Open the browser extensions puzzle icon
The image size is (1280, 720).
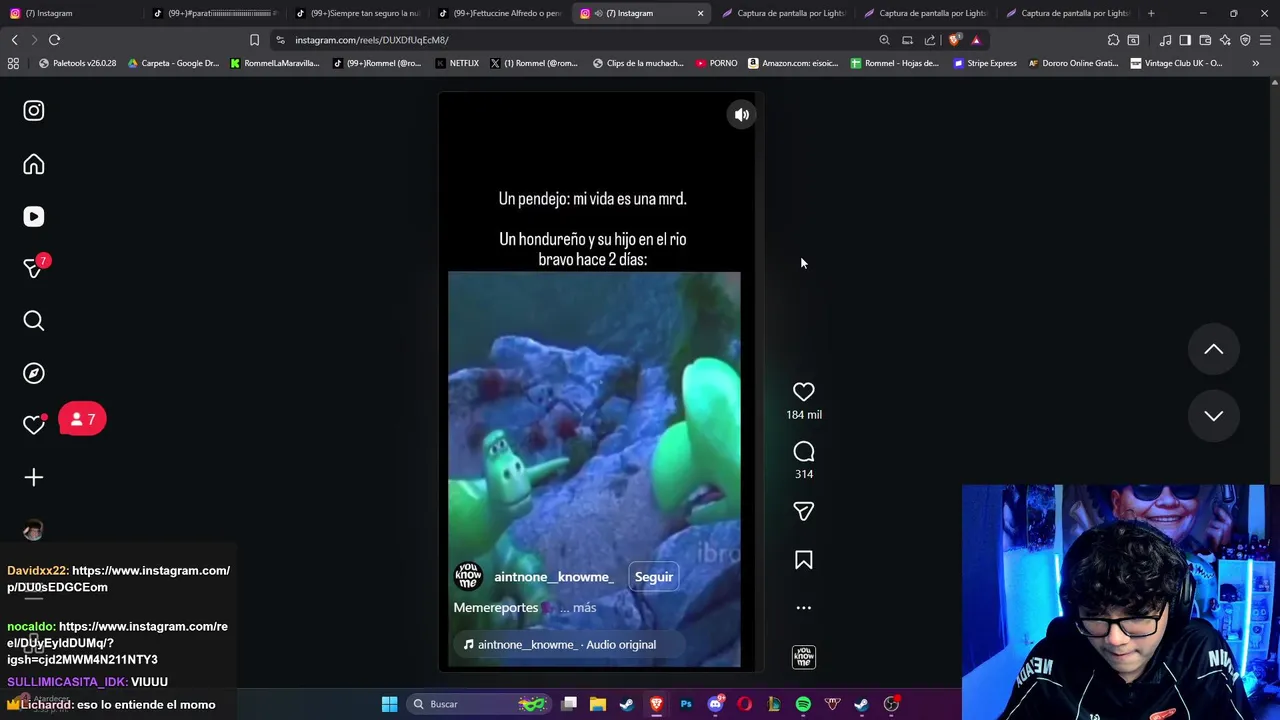[1113, 40]
